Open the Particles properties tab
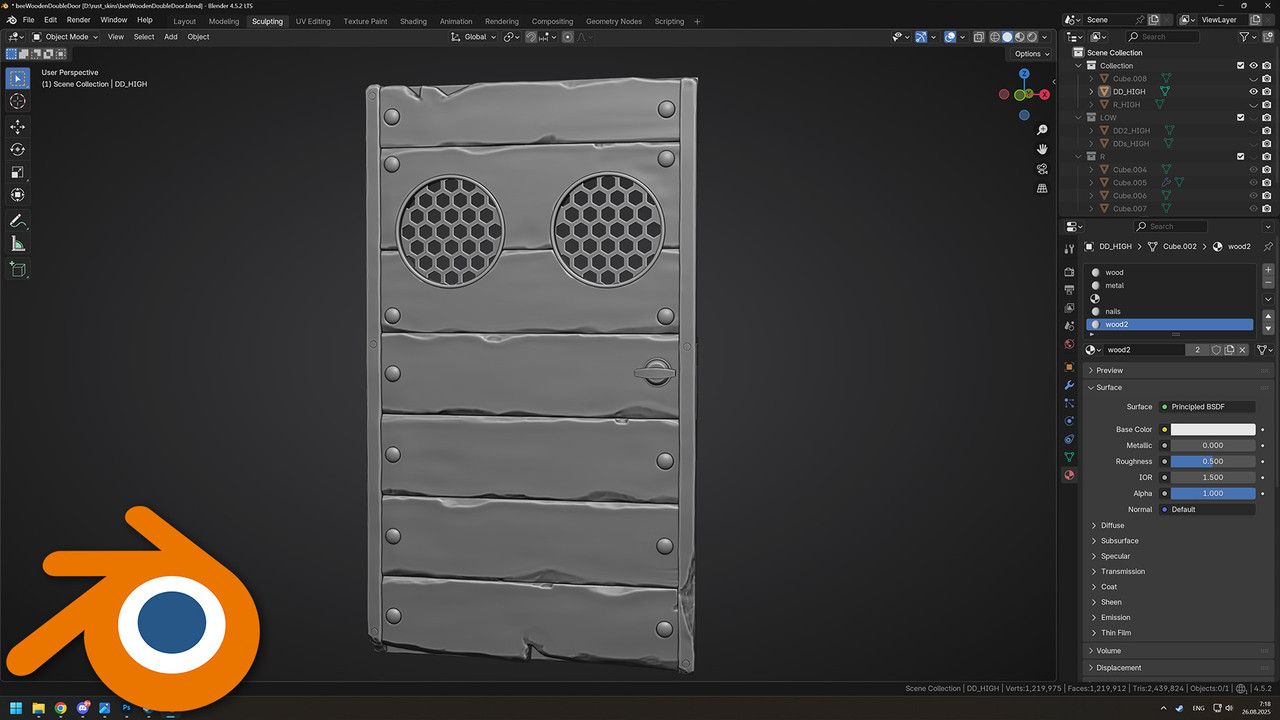Image resolution: width=1280 pixels, height=720 pixels. (1069, 403)
